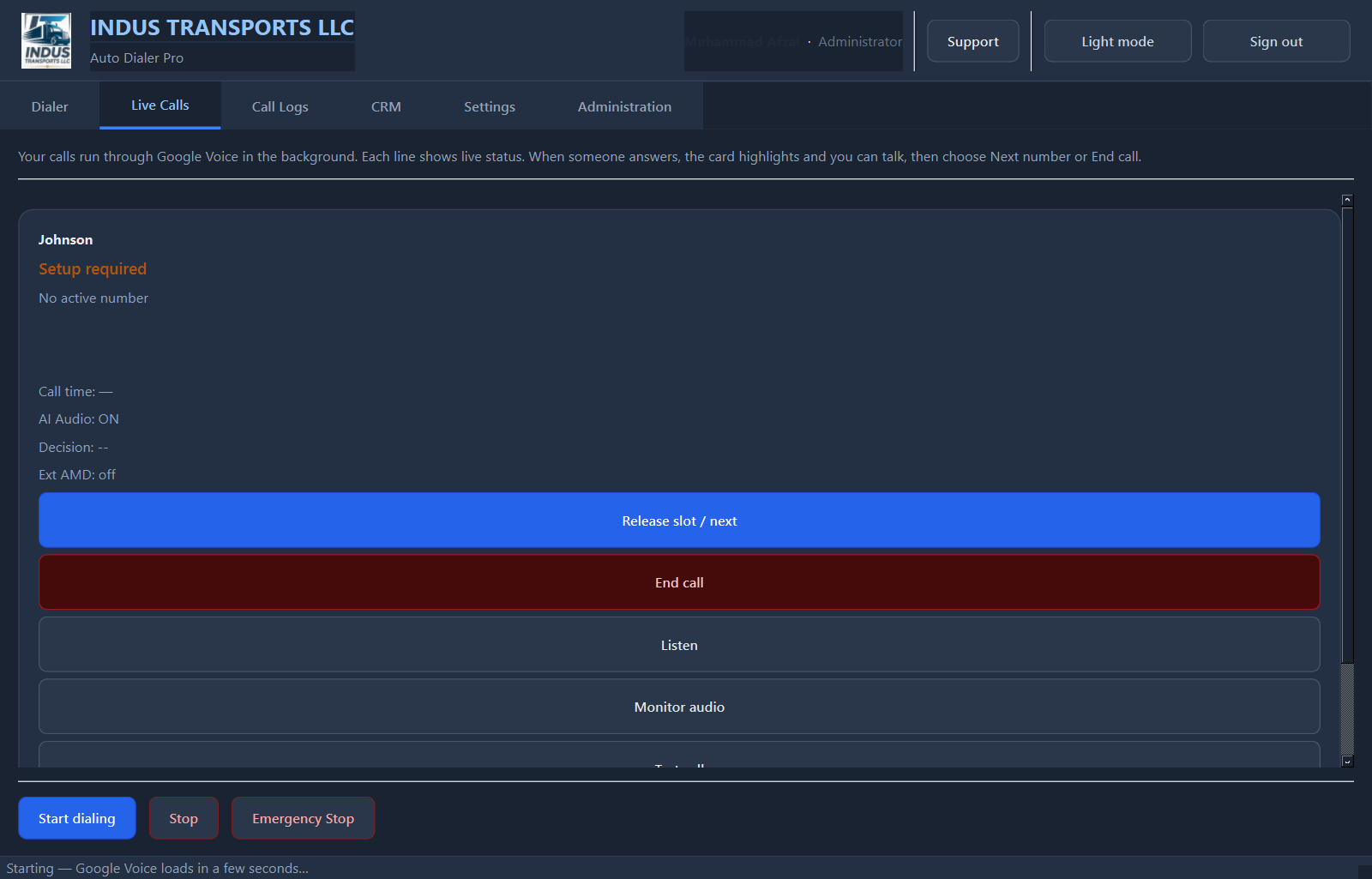Select the Johnson line name

pos(65,239)
